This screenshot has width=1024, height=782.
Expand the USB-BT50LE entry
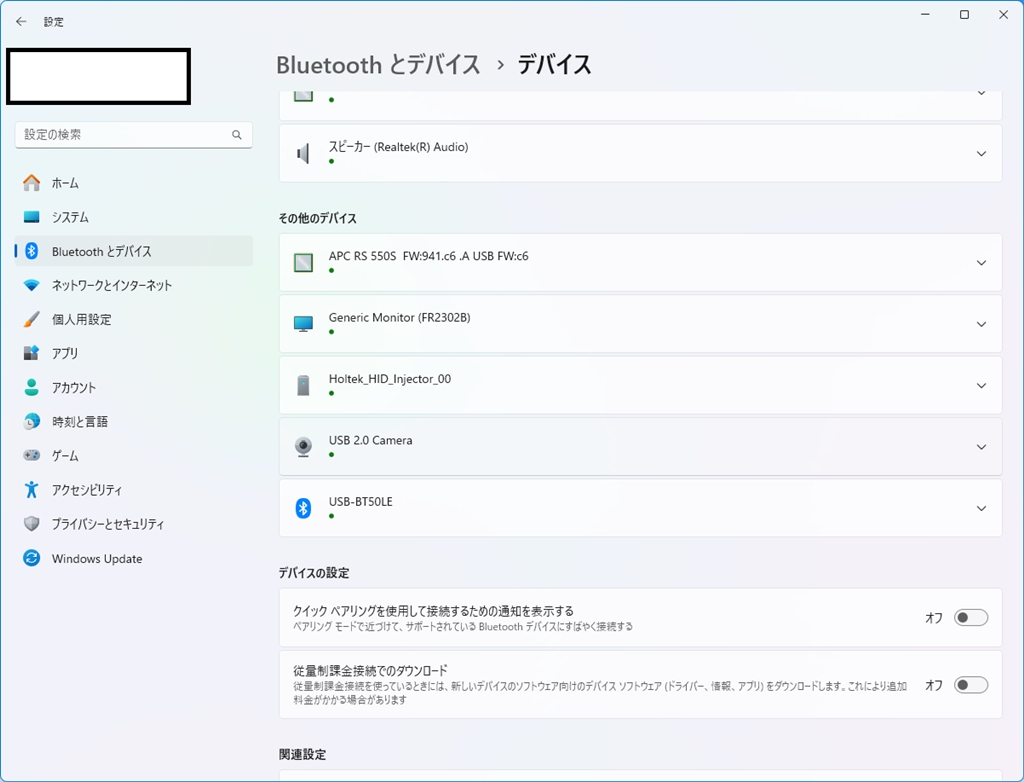pyautogui.click(x=981, y=508)
